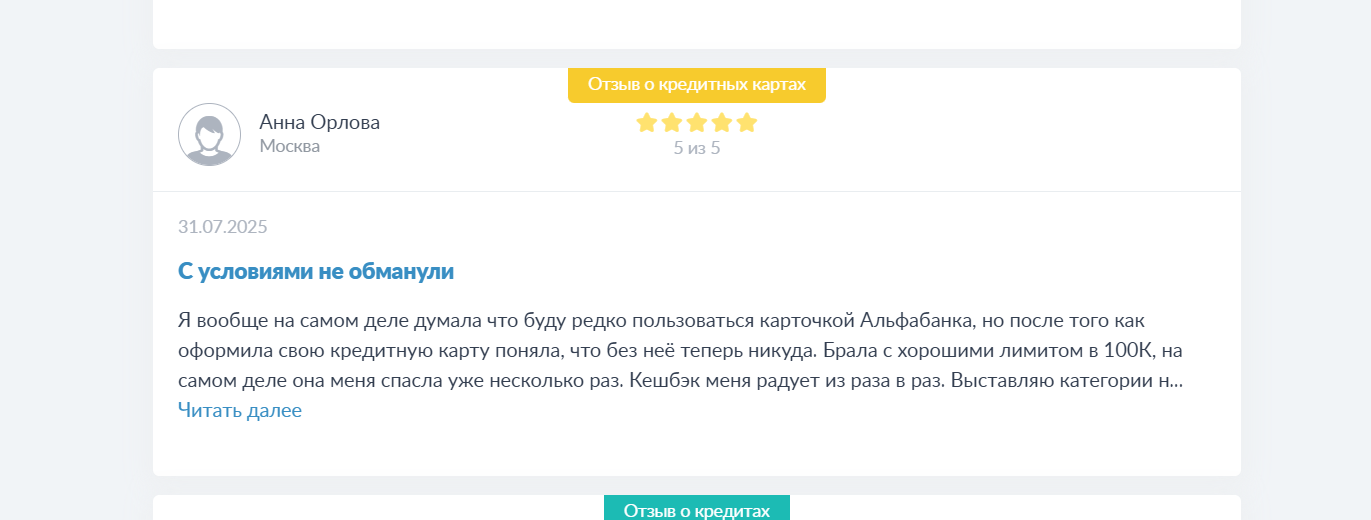The width and height of the screenshot is (1371, 520).
Task: Open review titled 'С условиями не обманули'
Action: coord(316,271)
